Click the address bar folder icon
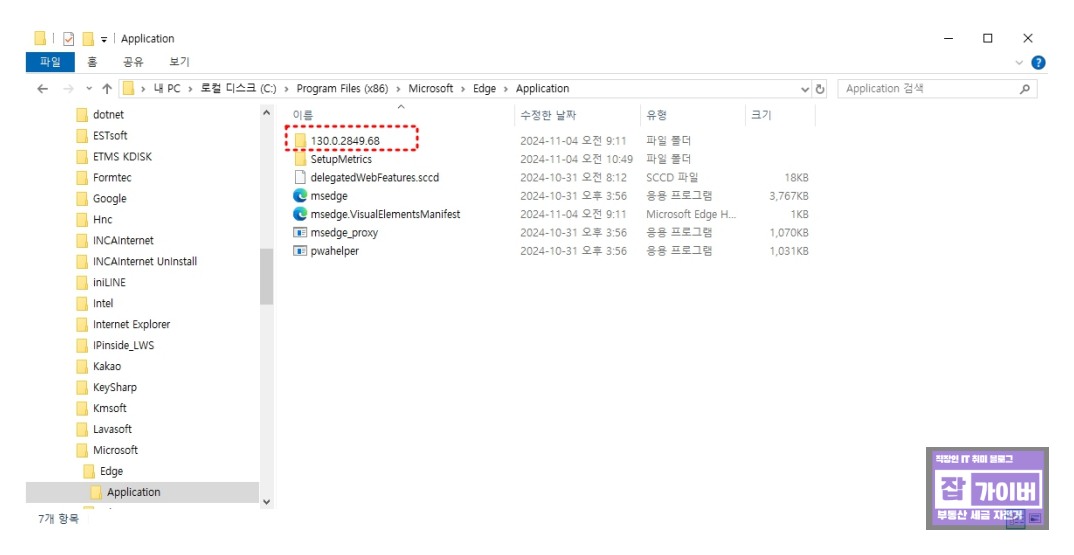The width and height of the screenshot is (1074, 555). (128, 88)
